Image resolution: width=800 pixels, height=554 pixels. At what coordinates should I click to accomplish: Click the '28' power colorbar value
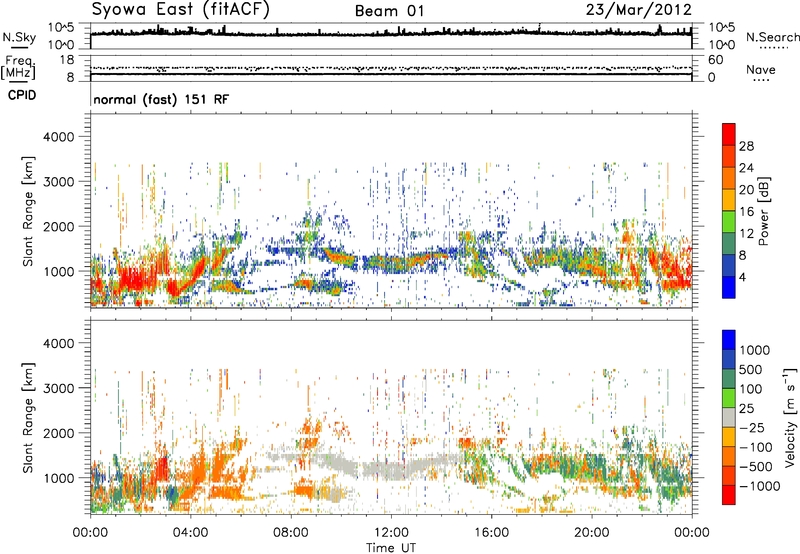746,146
